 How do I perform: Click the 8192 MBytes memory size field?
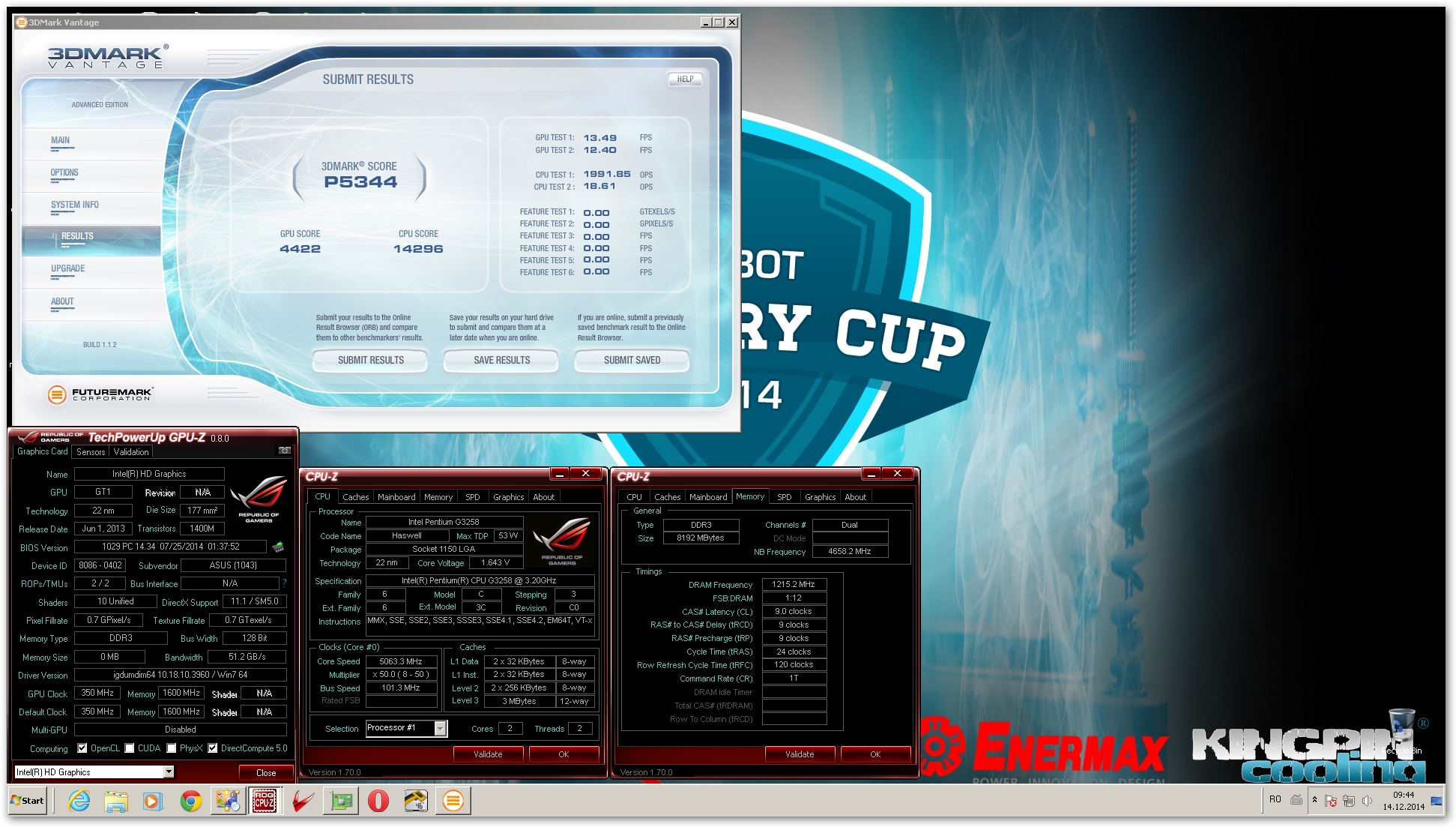tap(701, 538)
